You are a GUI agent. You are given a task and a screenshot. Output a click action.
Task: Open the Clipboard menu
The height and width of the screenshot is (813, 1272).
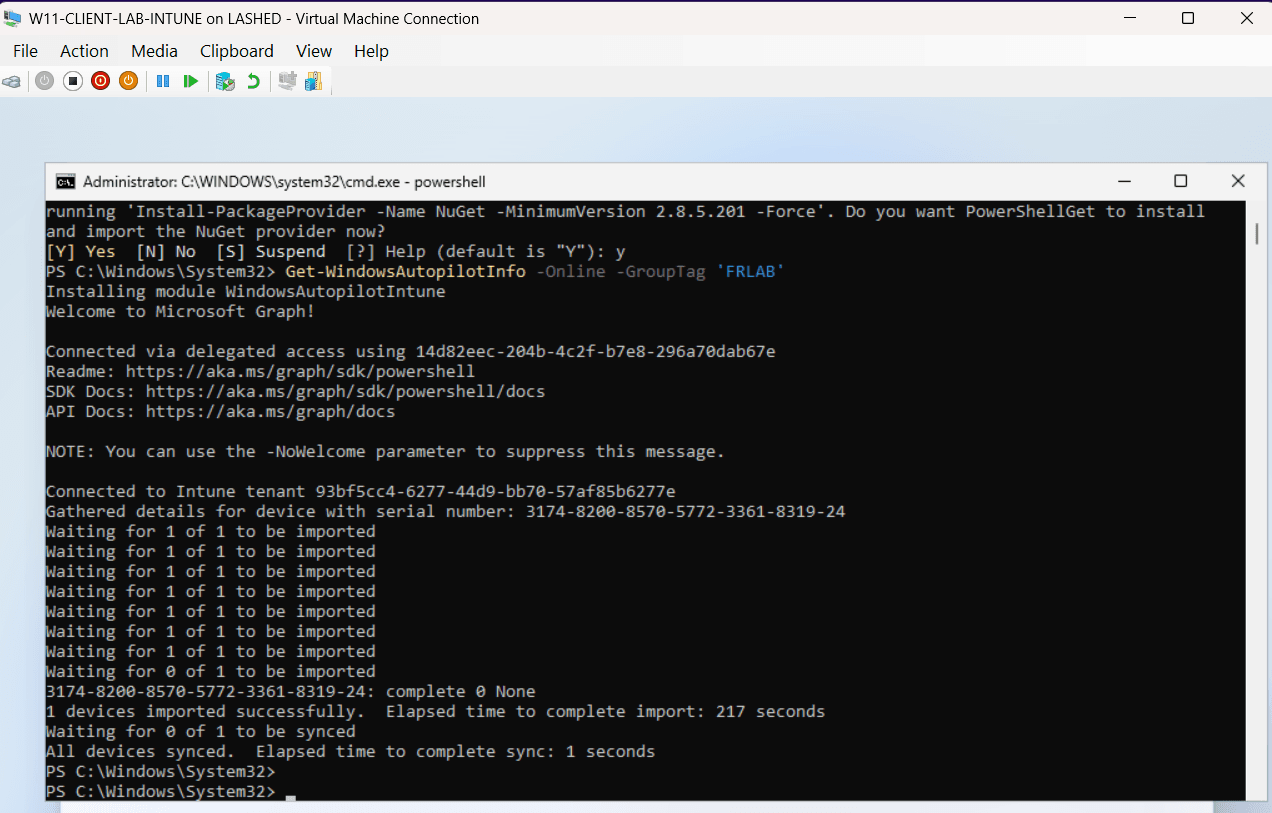pyautogui.click(x=236, y=51)
